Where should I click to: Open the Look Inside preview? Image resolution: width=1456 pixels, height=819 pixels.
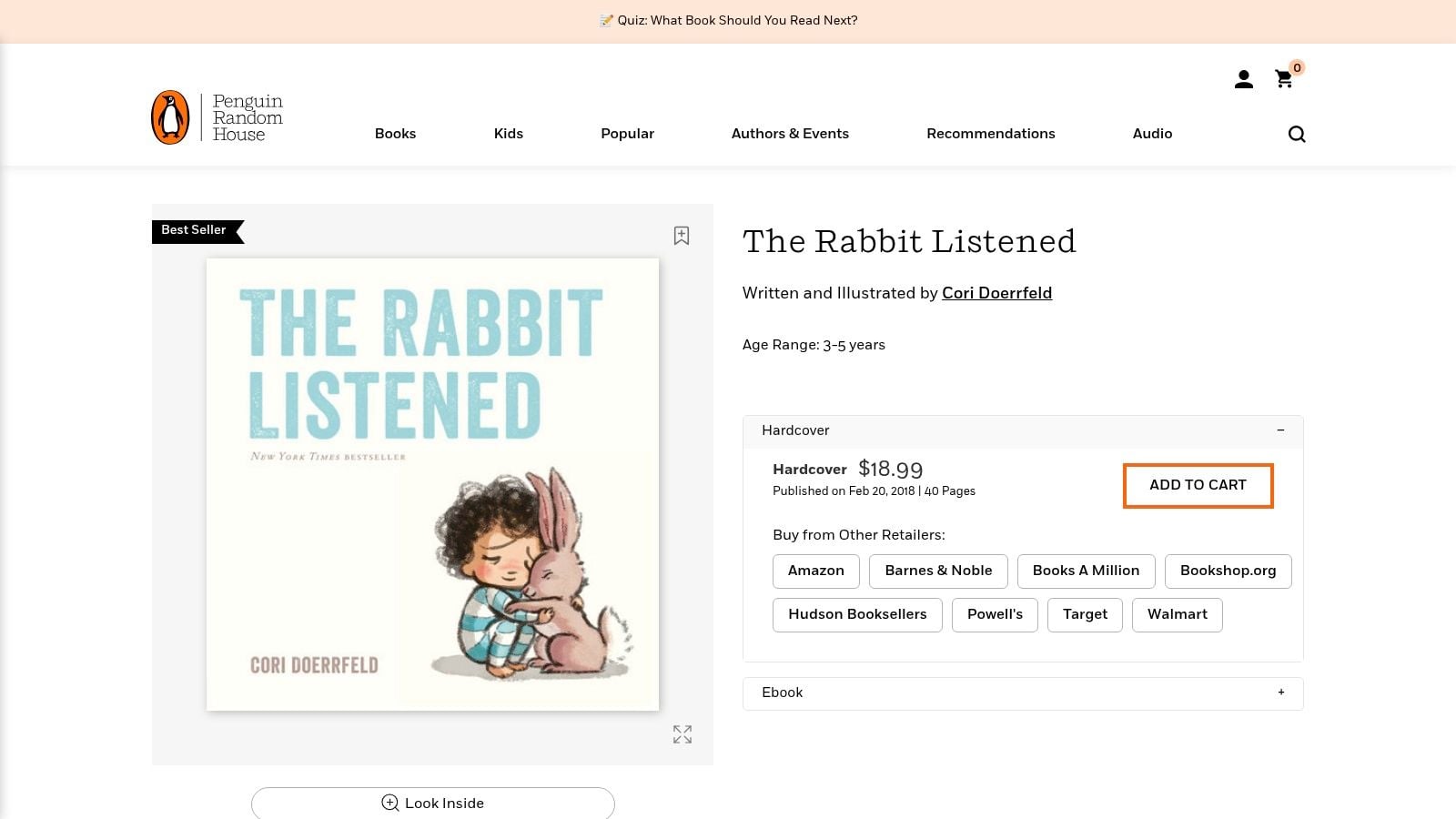pyautogui.click(x=433, y=804)
